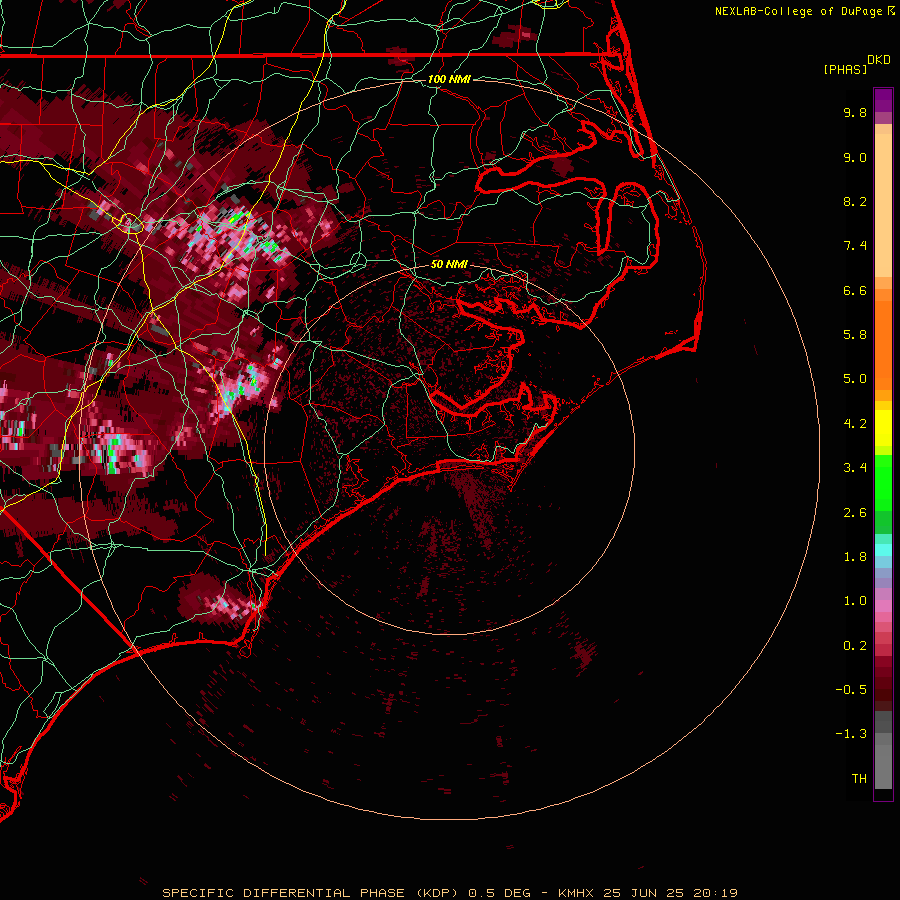Pick the light peach band of the color scale

click(x=883, y=205)
